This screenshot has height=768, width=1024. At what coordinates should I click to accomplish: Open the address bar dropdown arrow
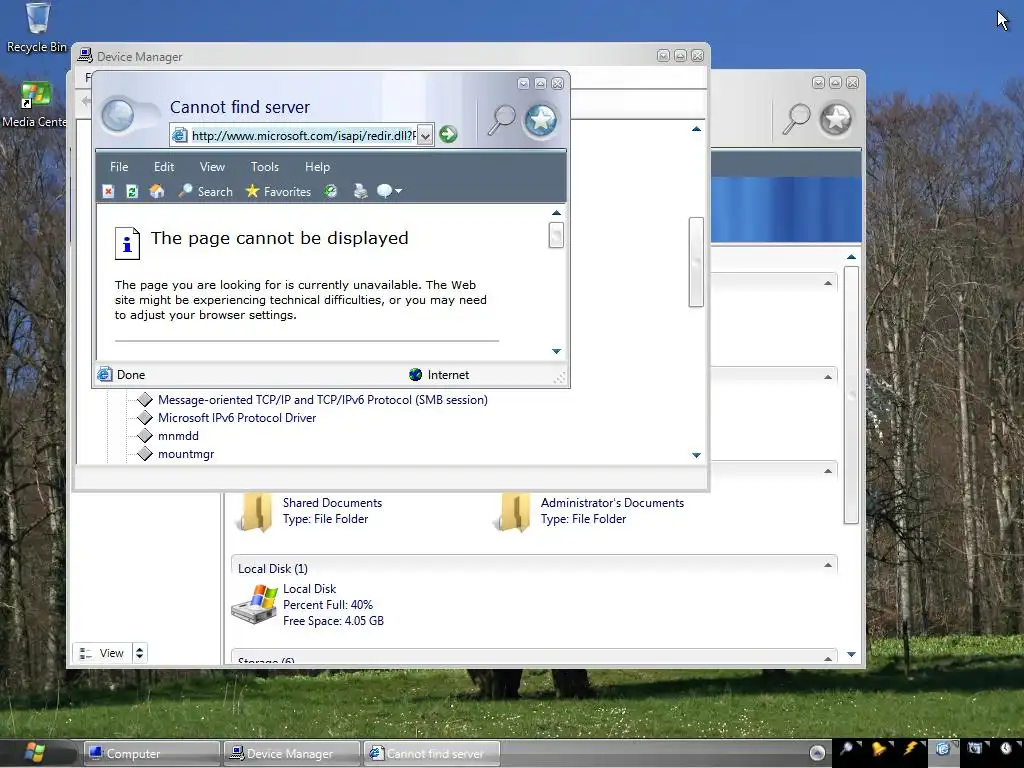425,136
